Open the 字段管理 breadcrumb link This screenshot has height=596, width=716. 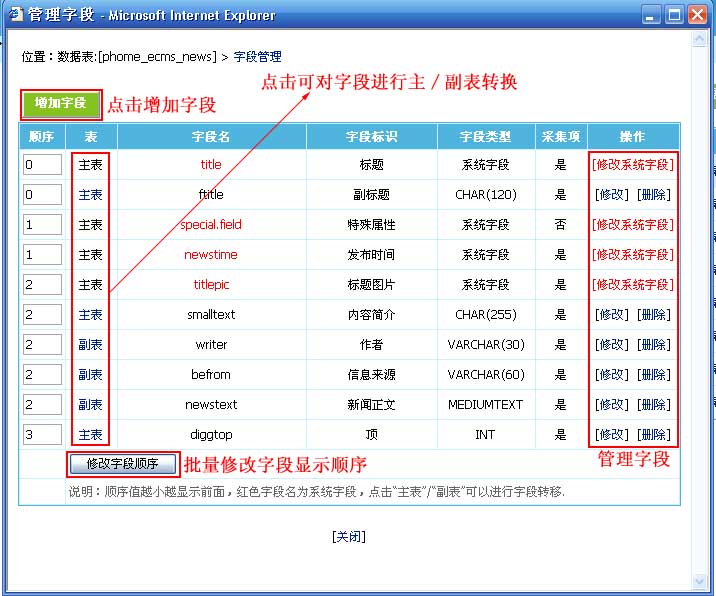tap(257, 57)
